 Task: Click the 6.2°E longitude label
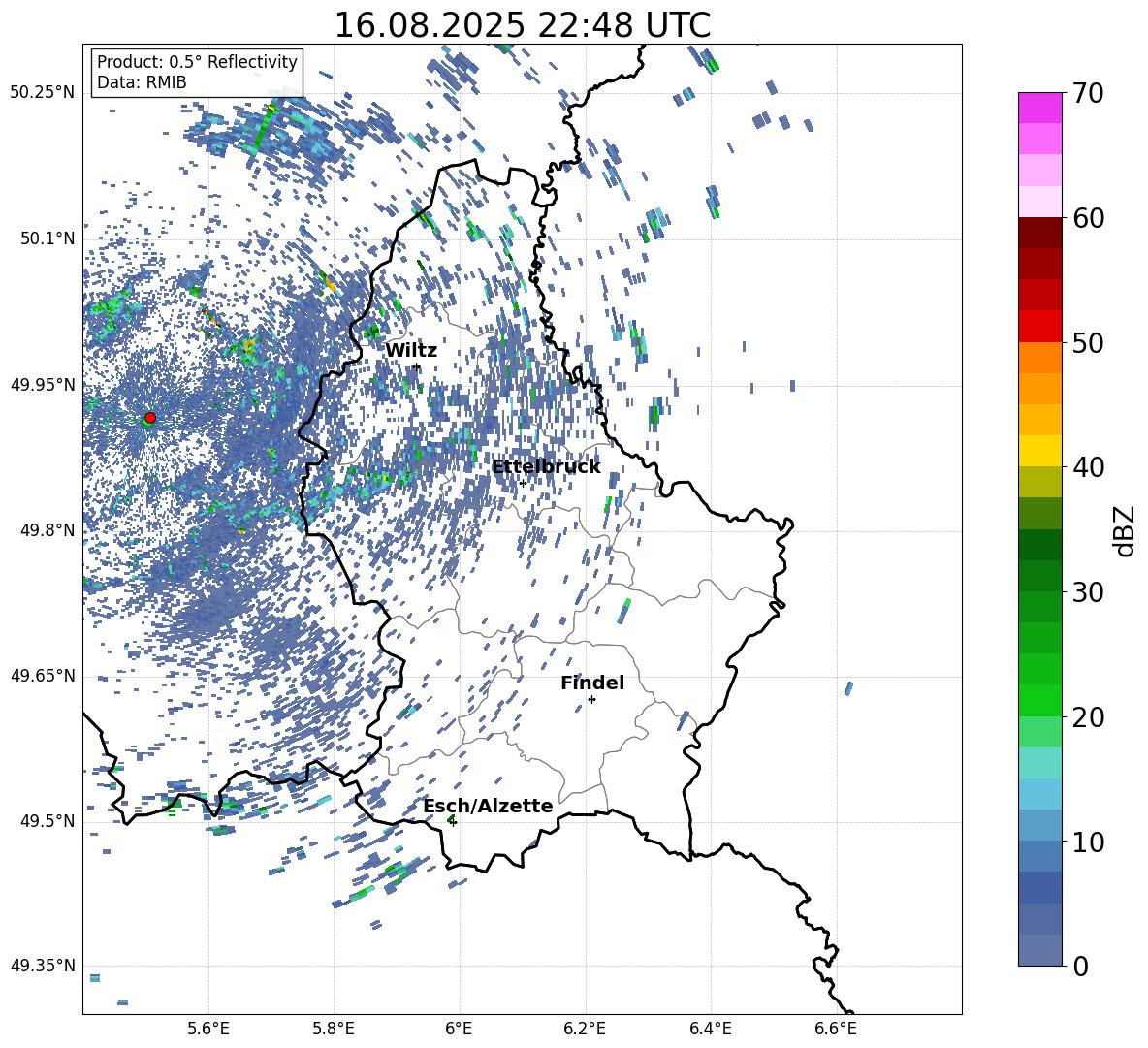point(585,1029)
